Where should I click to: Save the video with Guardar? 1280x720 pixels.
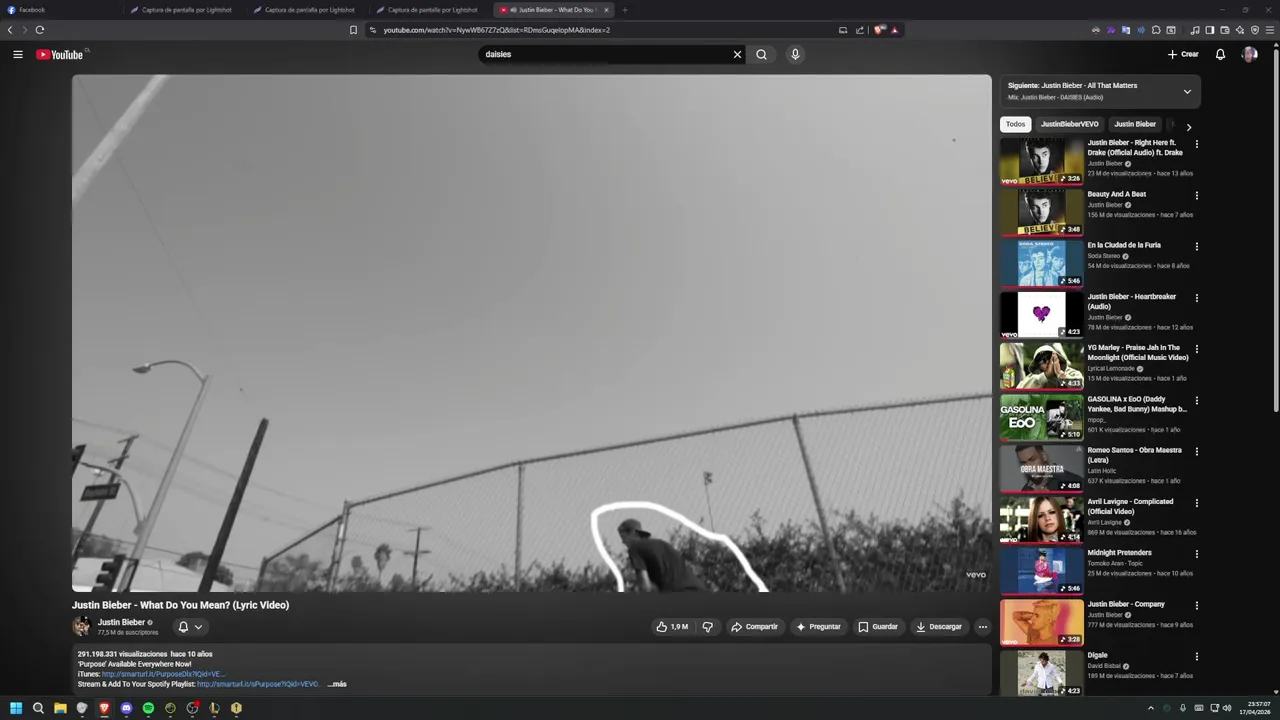(878, 627)
